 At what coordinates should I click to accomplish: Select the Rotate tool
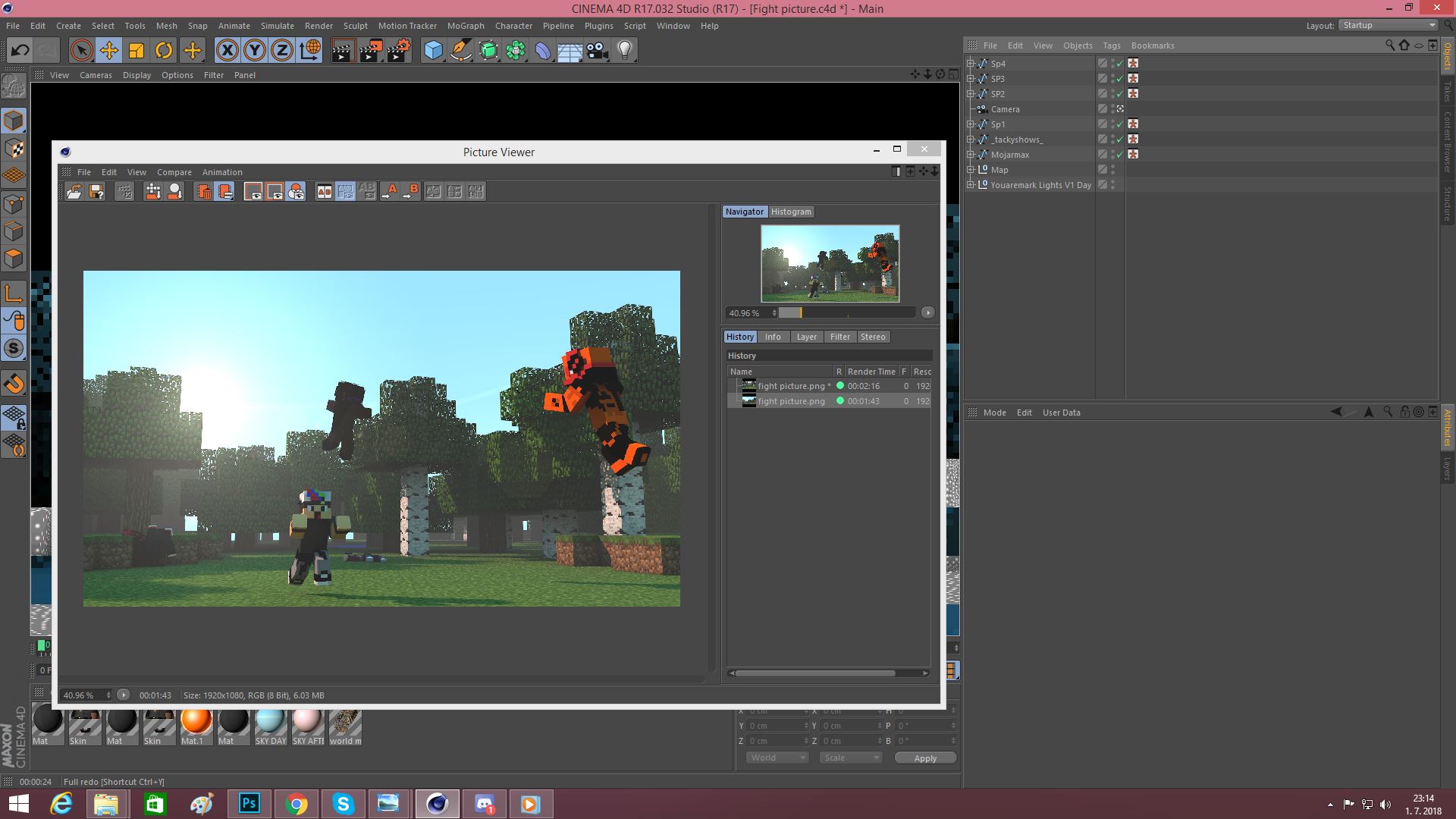click(x=164, y=51)
